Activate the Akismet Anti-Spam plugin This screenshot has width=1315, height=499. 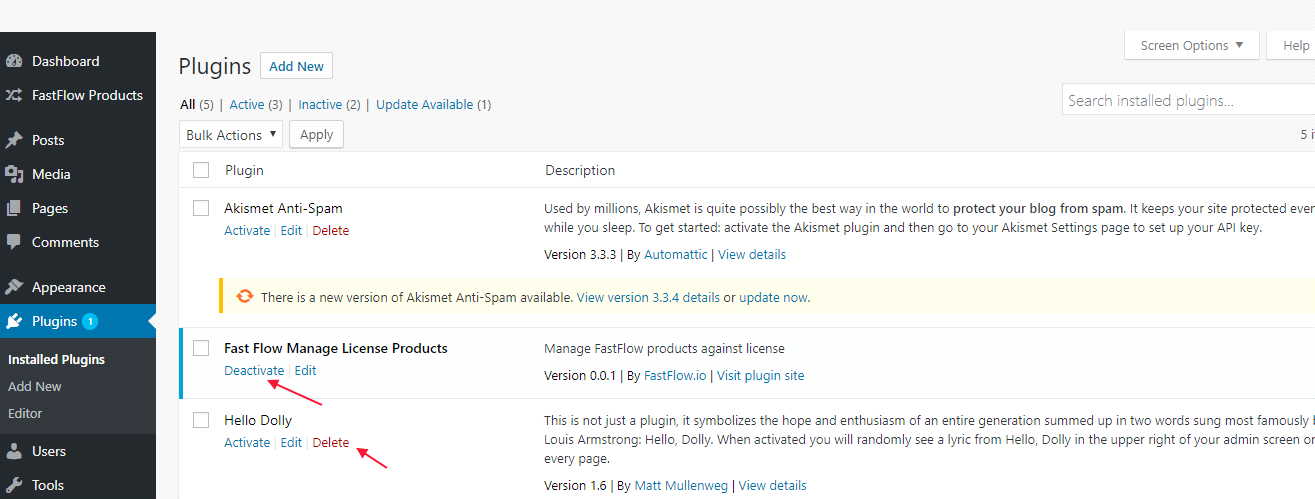click(x=247, y=230)
